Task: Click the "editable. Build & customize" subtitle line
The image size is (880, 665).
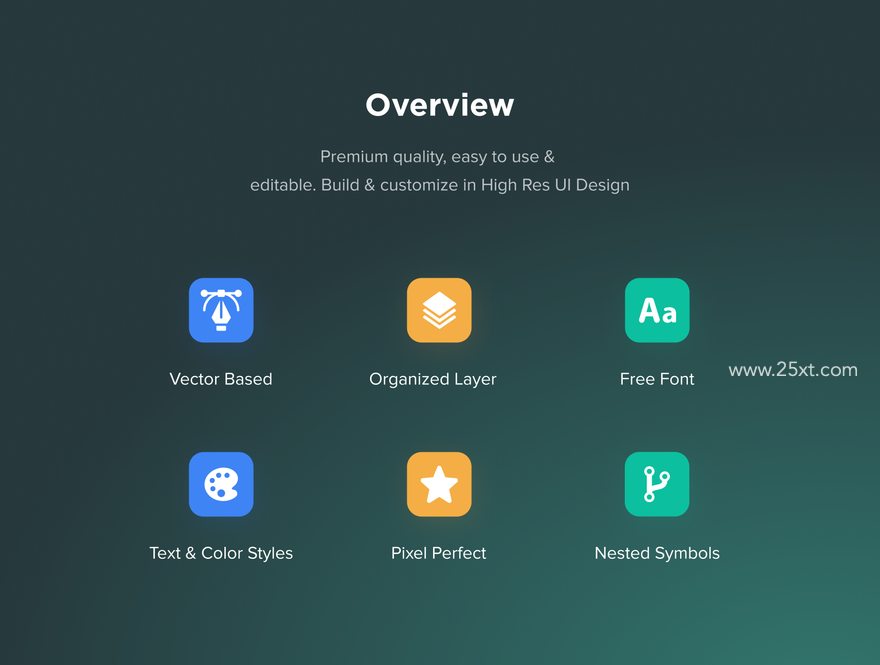Action: [440, 185]
